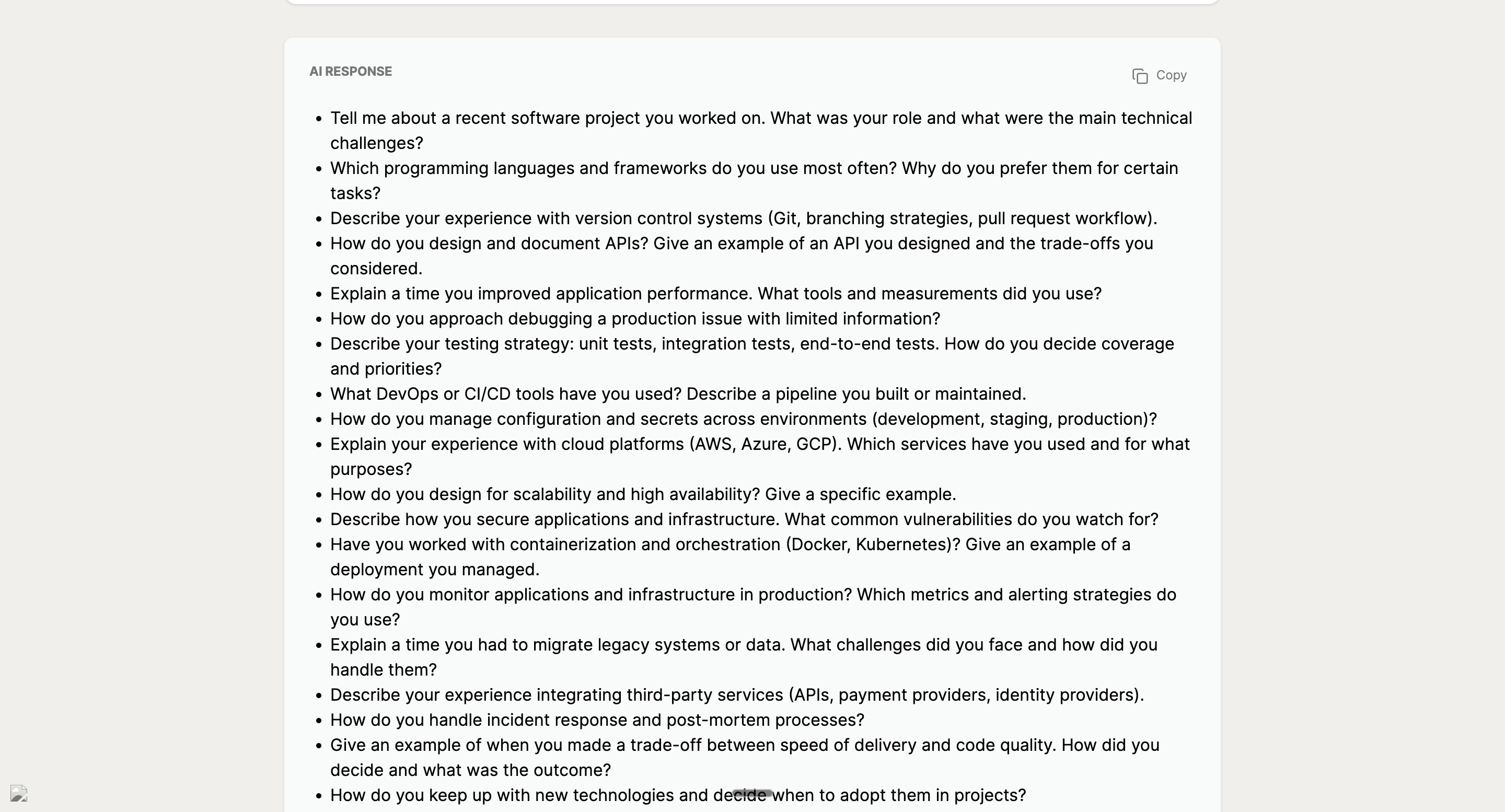
Task: Click the bullet about improving application performance
Action: pos(716,294)
